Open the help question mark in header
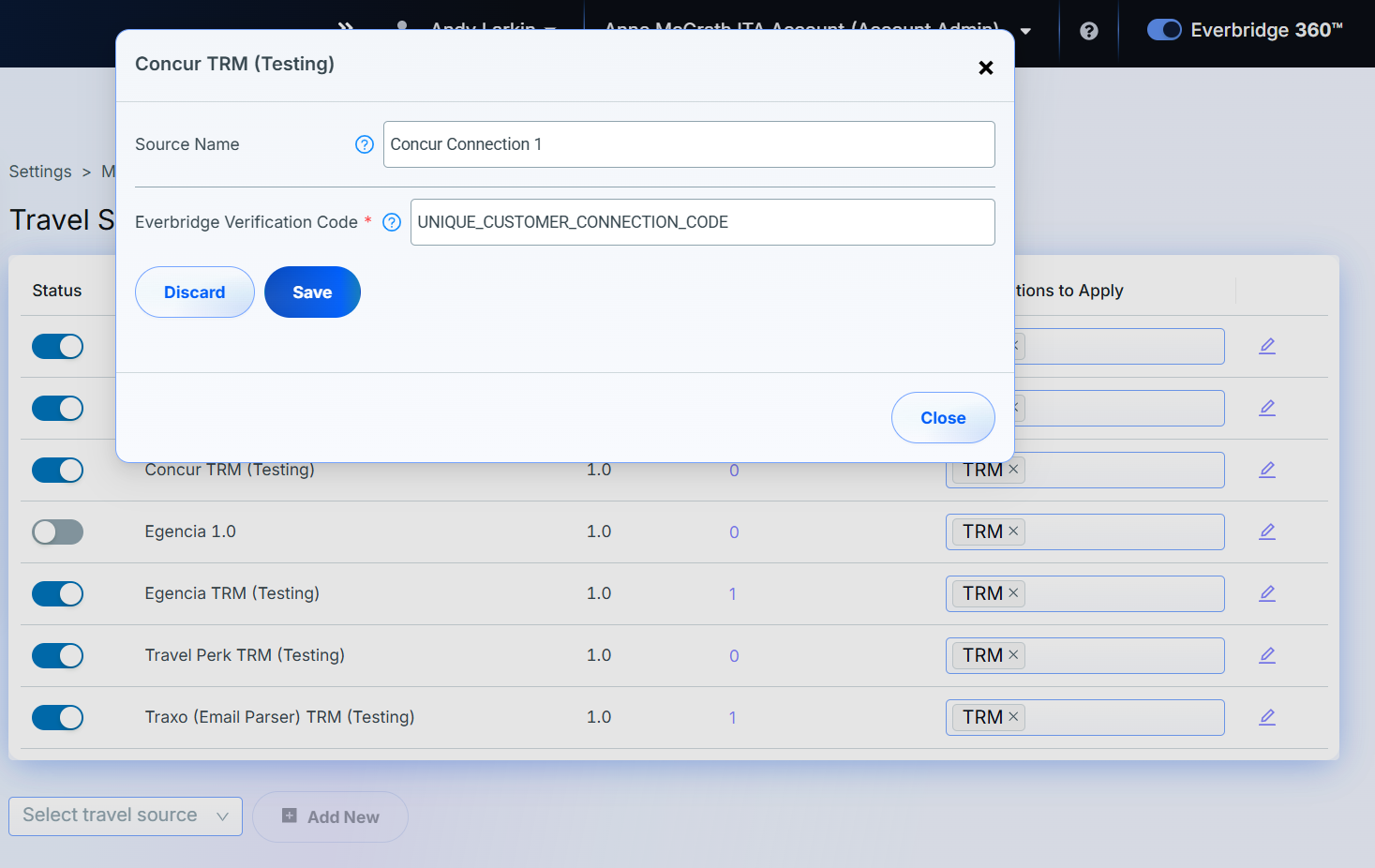This screenshot has width=1375, height=868. point(1088,31)
